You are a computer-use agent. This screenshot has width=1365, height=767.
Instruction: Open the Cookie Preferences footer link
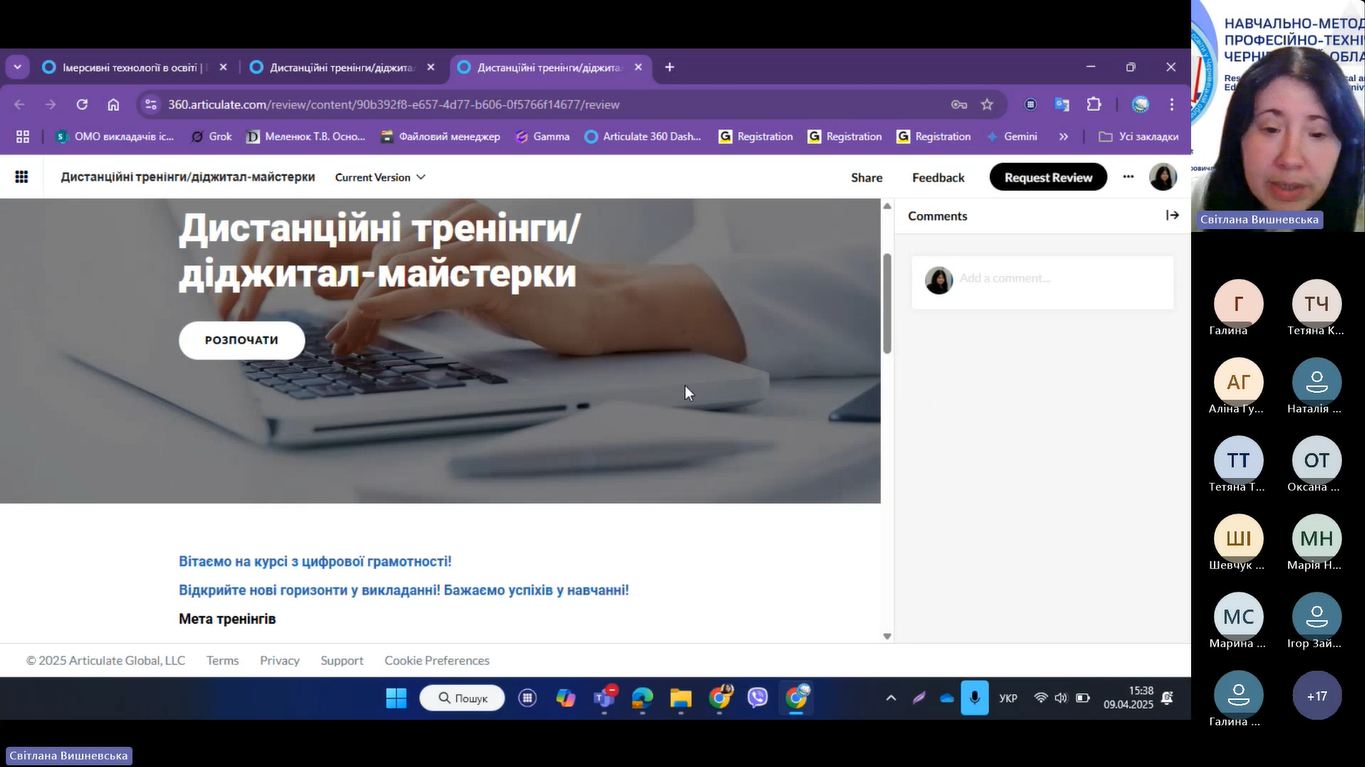tap(436, 660)
